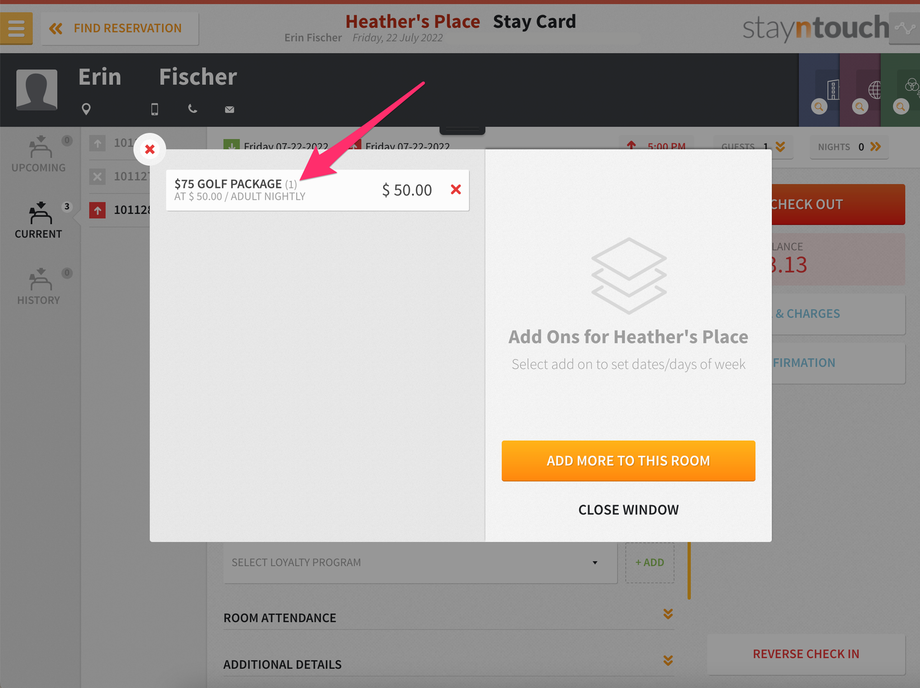Open the Select Loyalty Program dropdown
Screen dimensions: 920x688
[x=420, y=562]
